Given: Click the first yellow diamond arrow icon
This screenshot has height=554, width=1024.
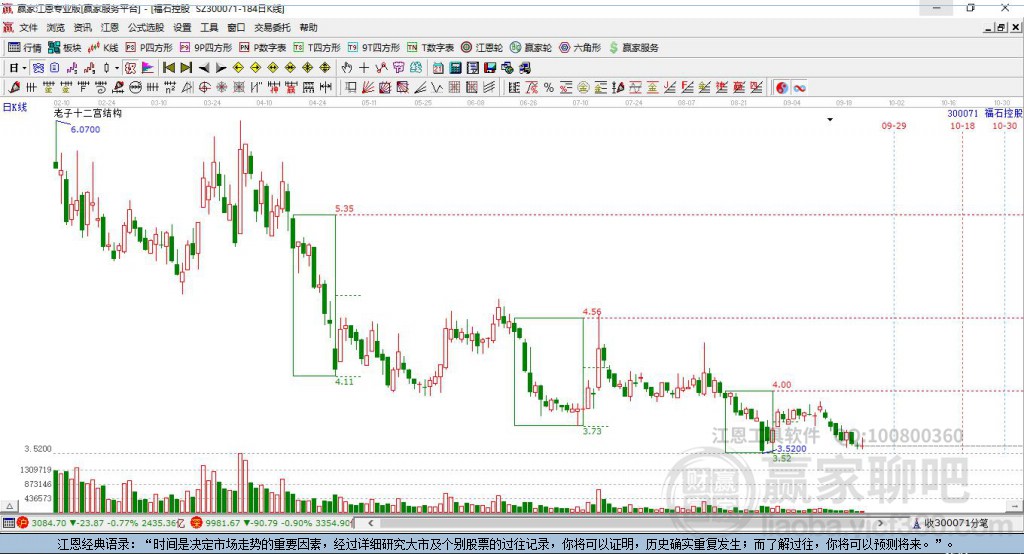Looking at the screenshot, I should 238,68.
